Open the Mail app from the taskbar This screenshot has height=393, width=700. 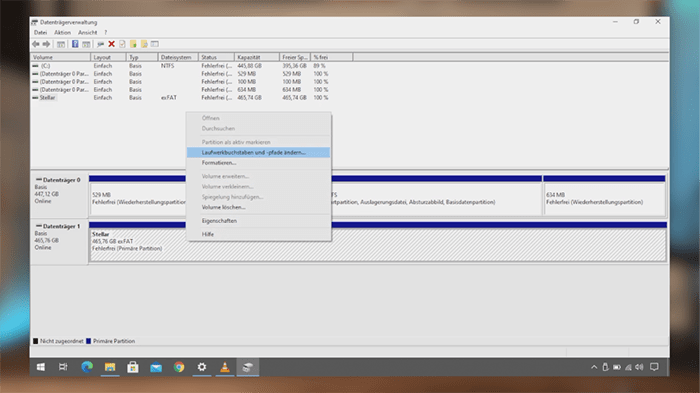156,367
